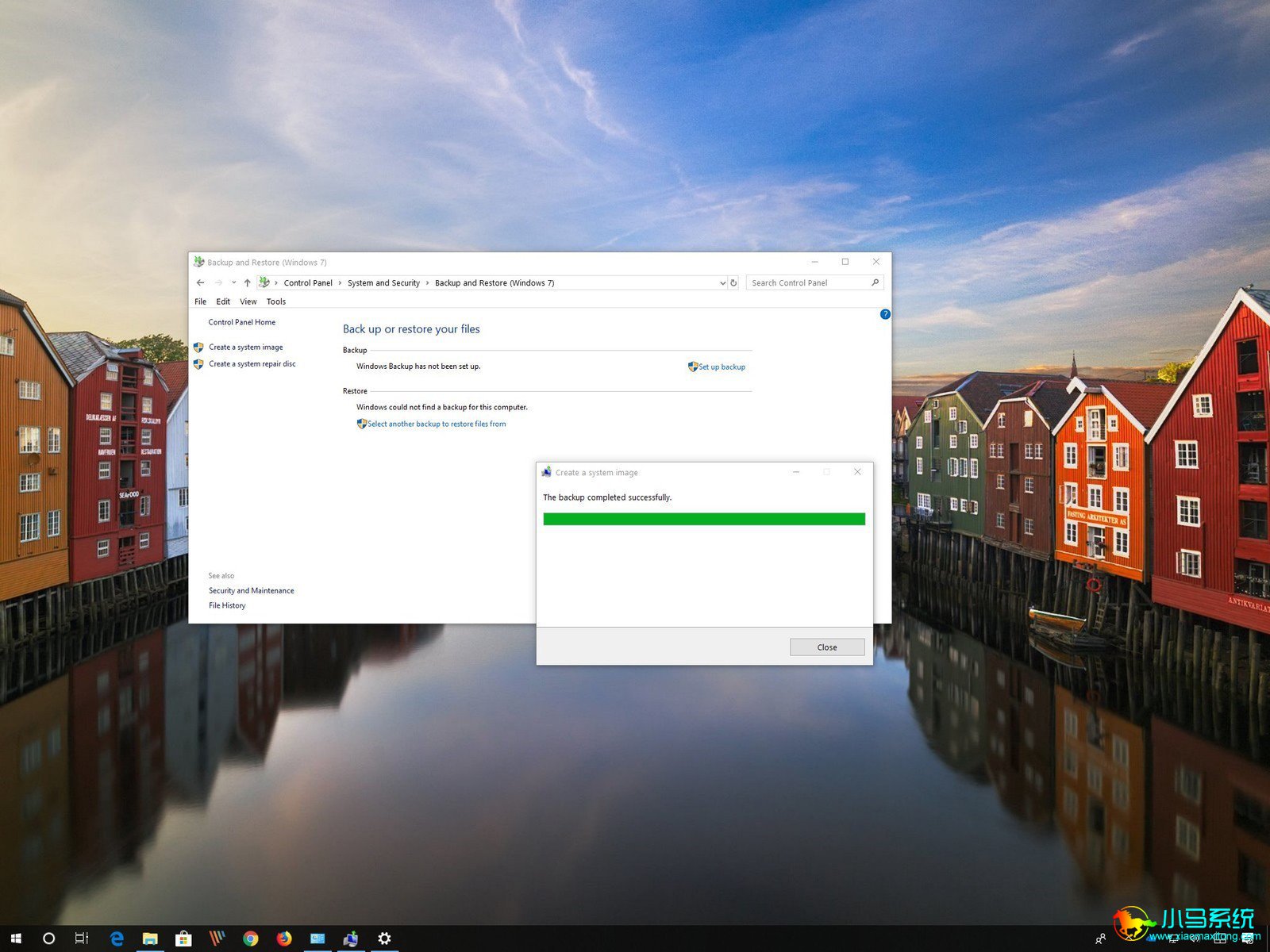Click the blue help question mark icon

pyautogui.click(x=885, y=314)
